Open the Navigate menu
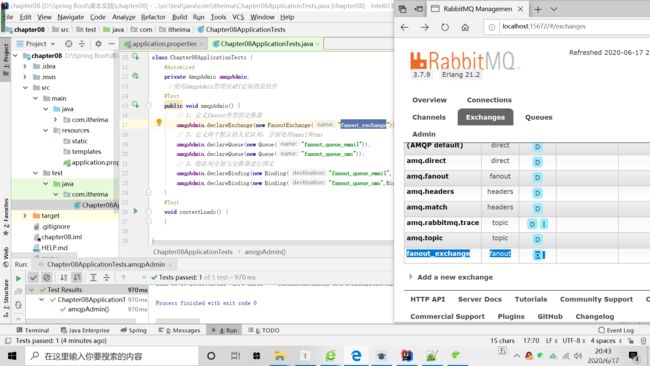 click(70, 17)
